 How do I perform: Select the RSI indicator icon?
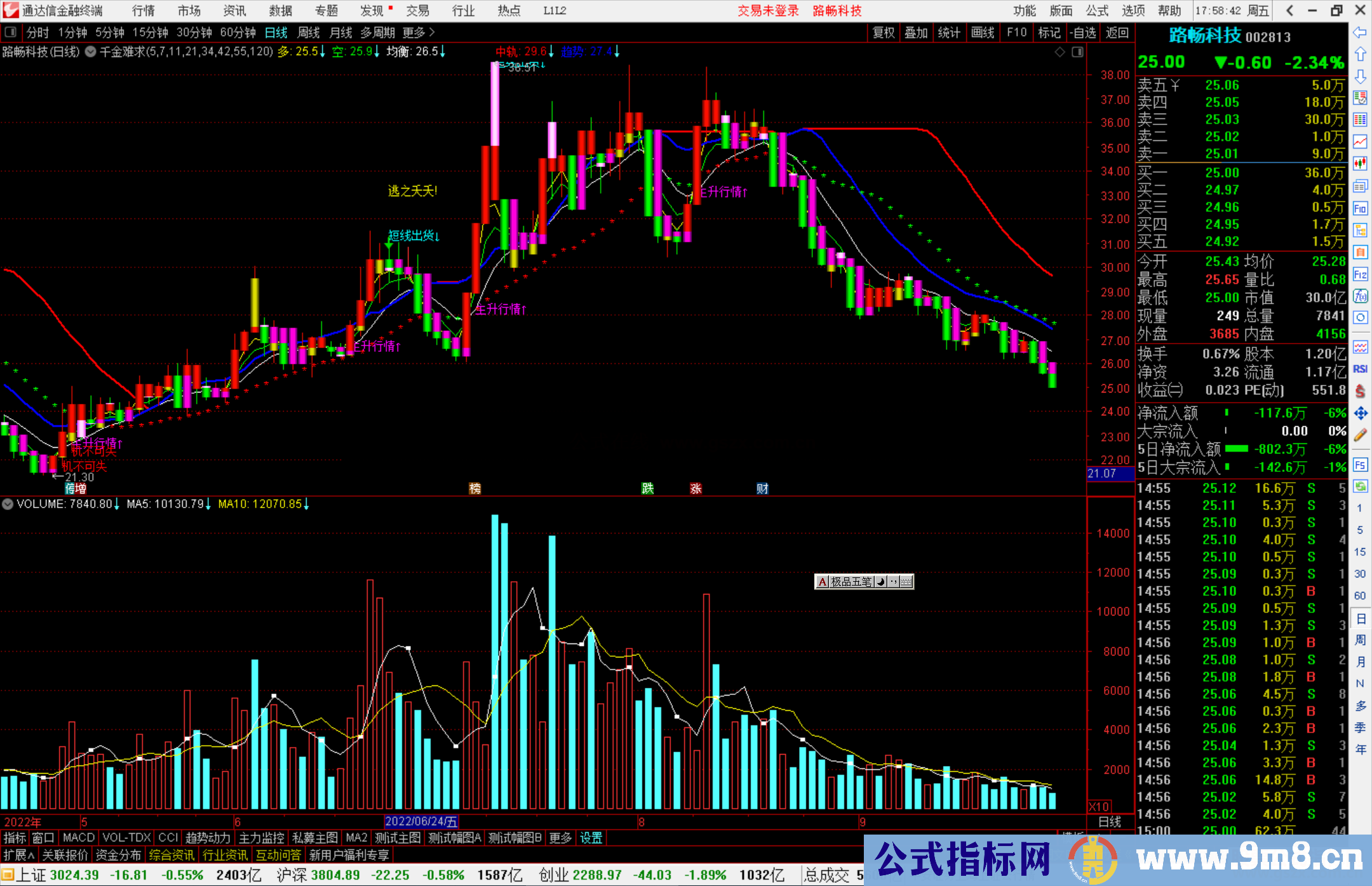1360,369
